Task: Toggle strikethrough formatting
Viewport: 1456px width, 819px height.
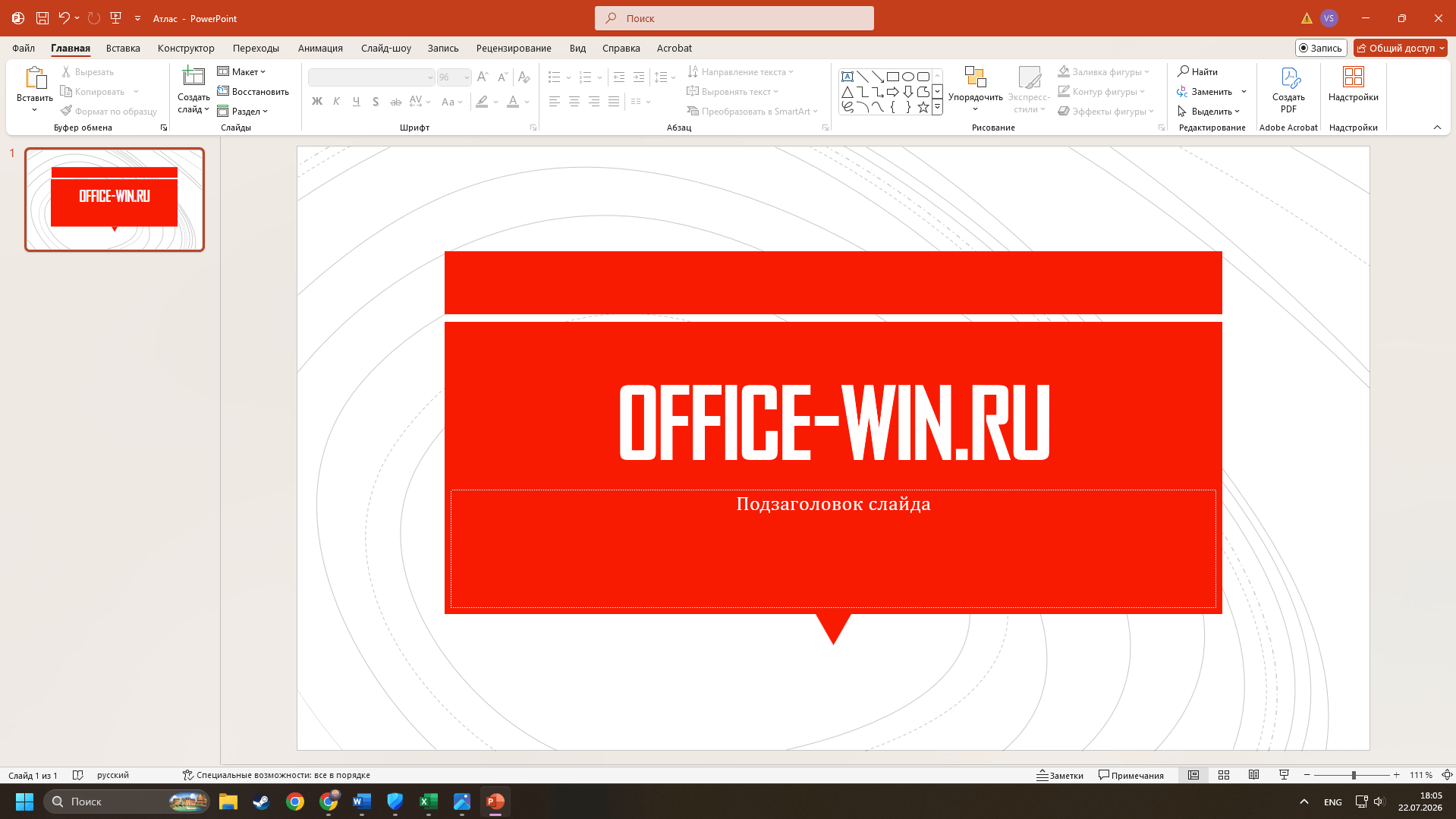Action: click(x=395, y=102)
